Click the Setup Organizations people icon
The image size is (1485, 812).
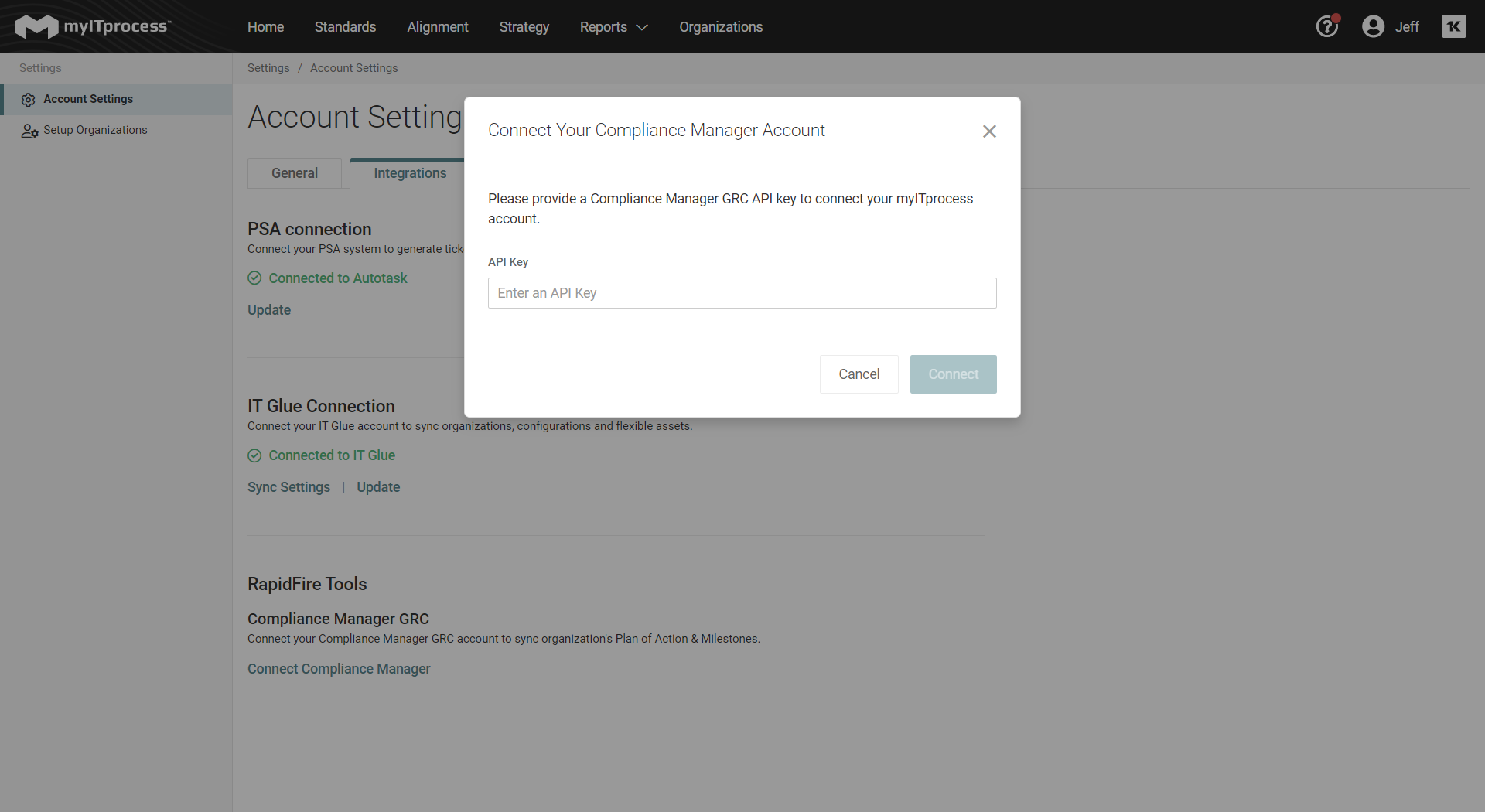[29, 131]
